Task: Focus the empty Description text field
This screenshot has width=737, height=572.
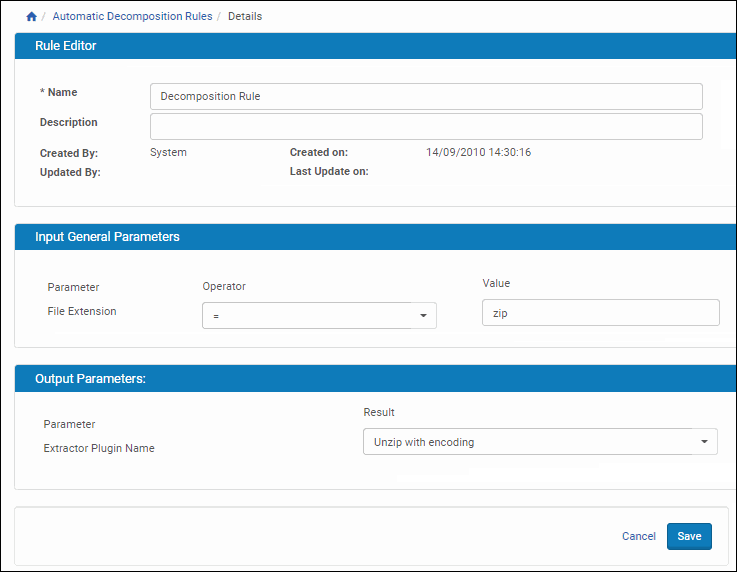Action: pyautogui.click(x=426, y=126)
